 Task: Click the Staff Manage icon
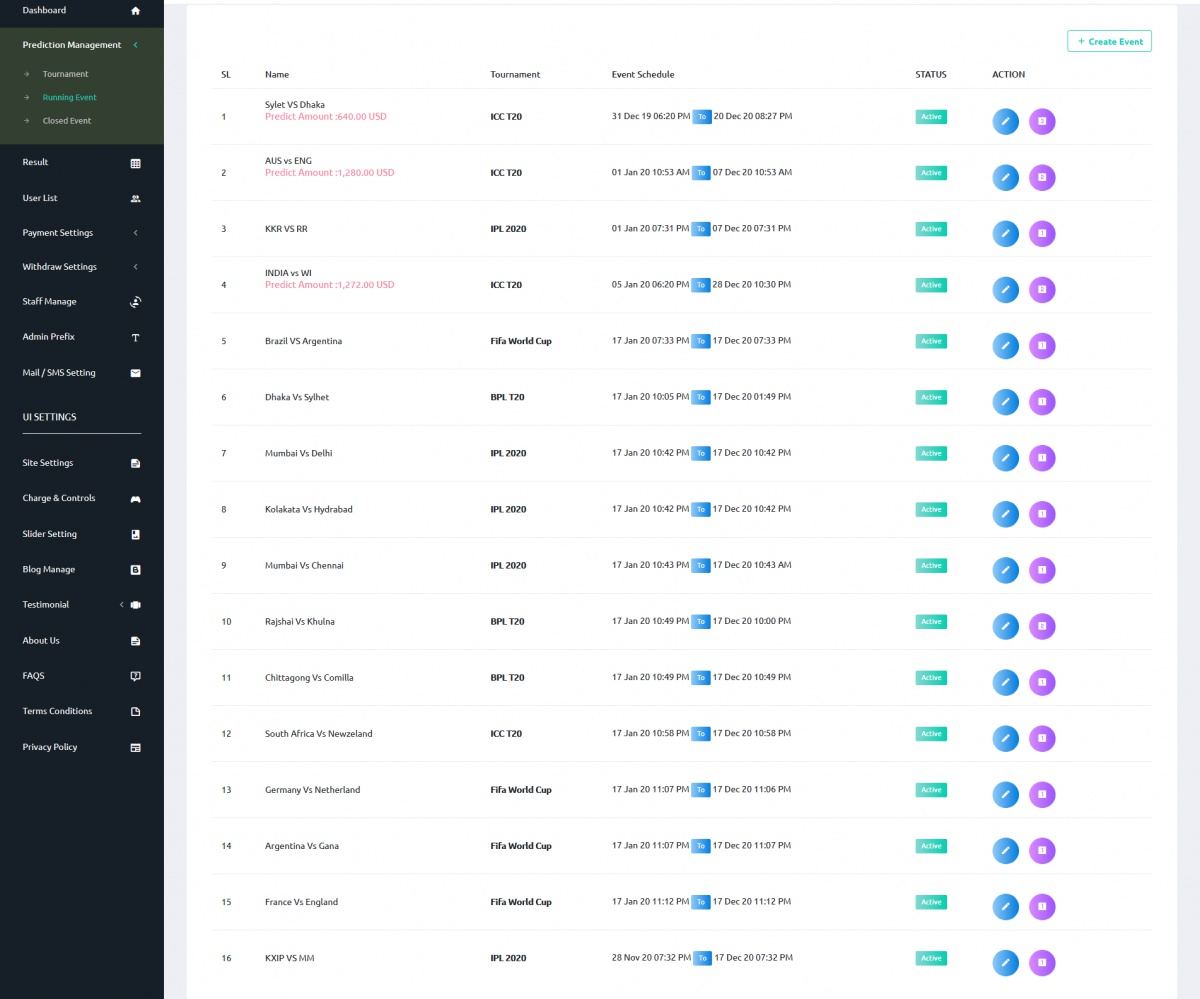pos(136,302)
